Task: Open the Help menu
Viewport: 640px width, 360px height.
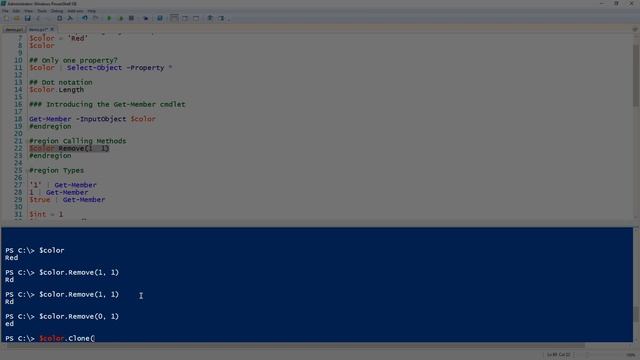Action: [91, 11]
